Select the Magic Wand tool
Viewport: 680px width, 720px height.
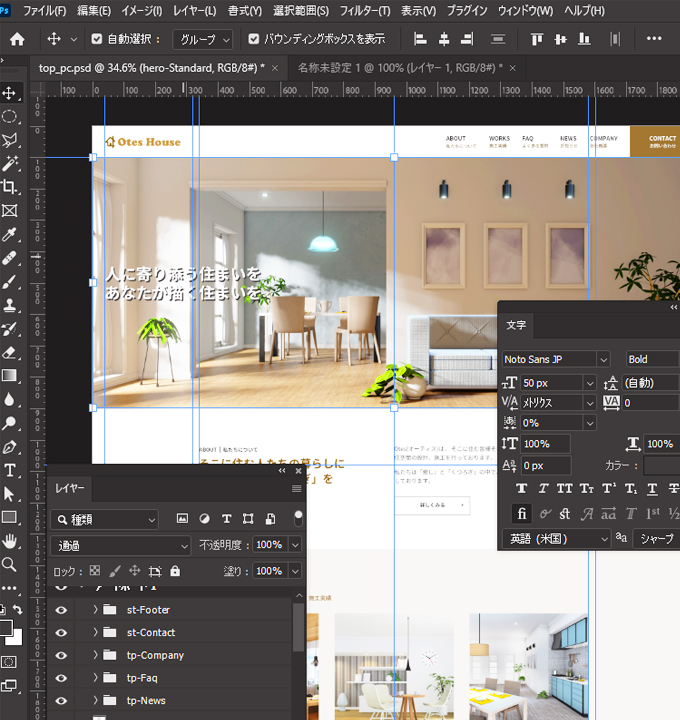pyautogui.click(x=9, y=163)
